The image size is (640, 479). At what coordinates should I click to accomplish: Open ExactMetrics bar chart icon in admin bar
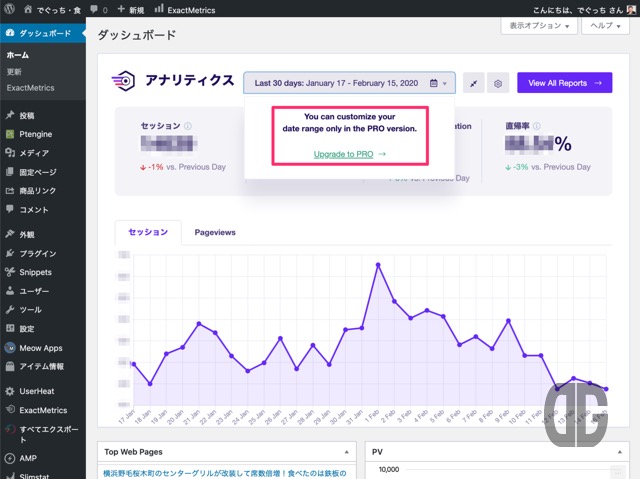159,9
